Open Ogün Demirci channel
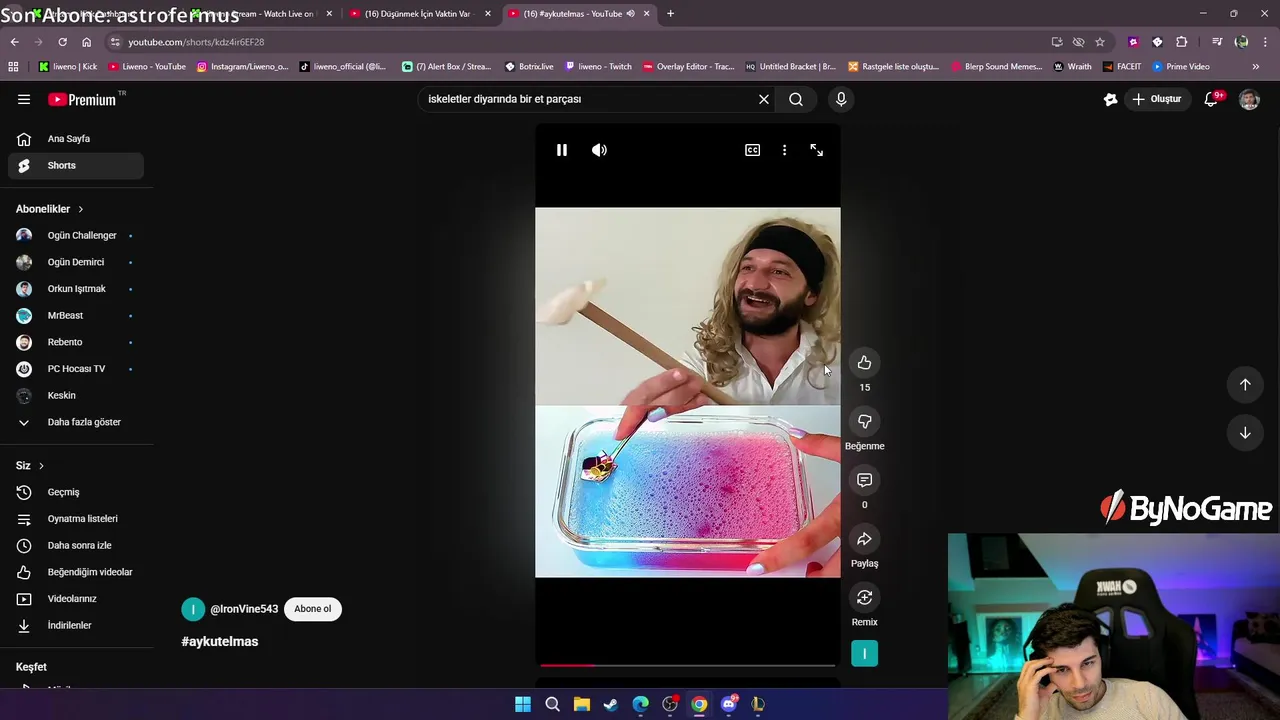The image size is (1280, 720). pyautogui.click(x=76, y=262)
